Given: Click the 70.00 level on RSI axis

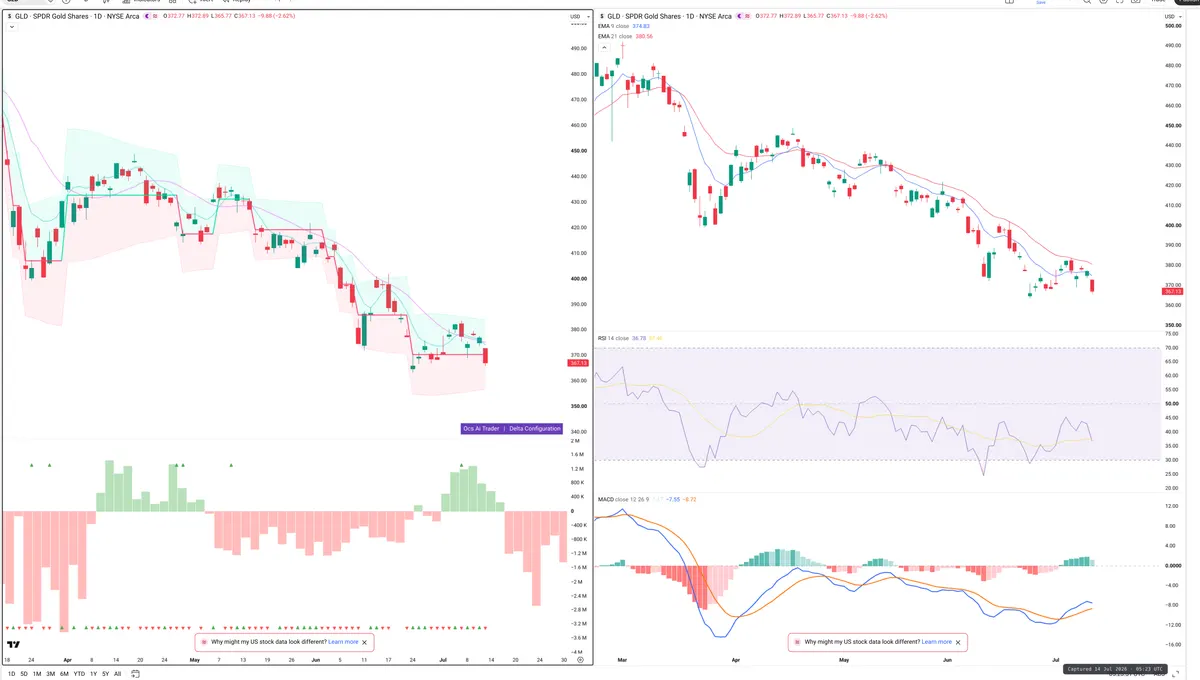Looking at the screenshot, I should 1171,348.
